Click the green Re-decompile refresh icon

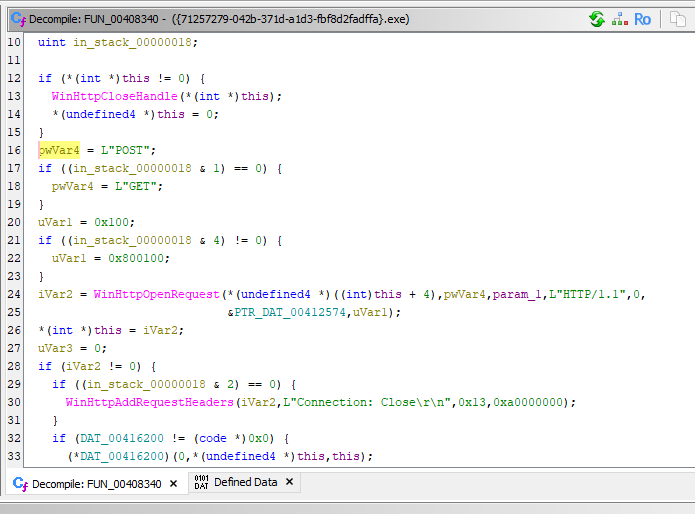click(x=596, y=19)
